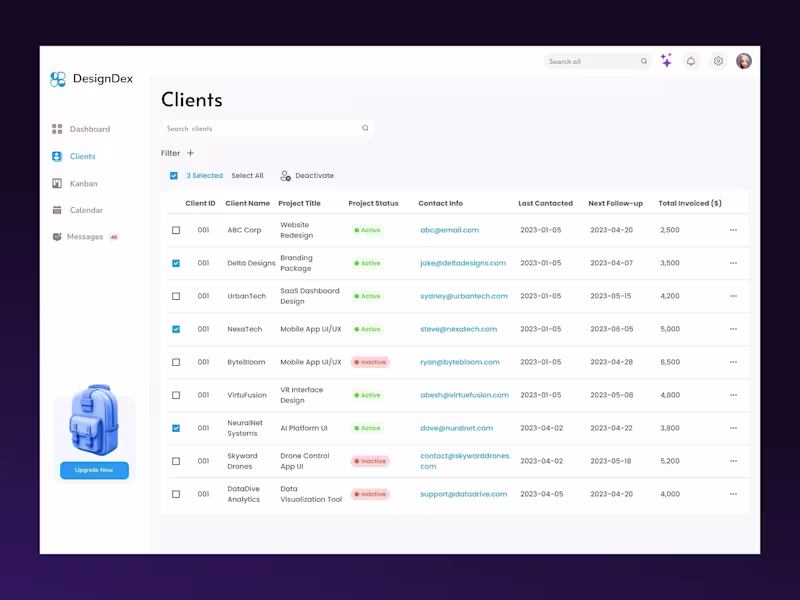Check the checkbox for ABC Corp
The image size is (800, 600).
point(175,230)
